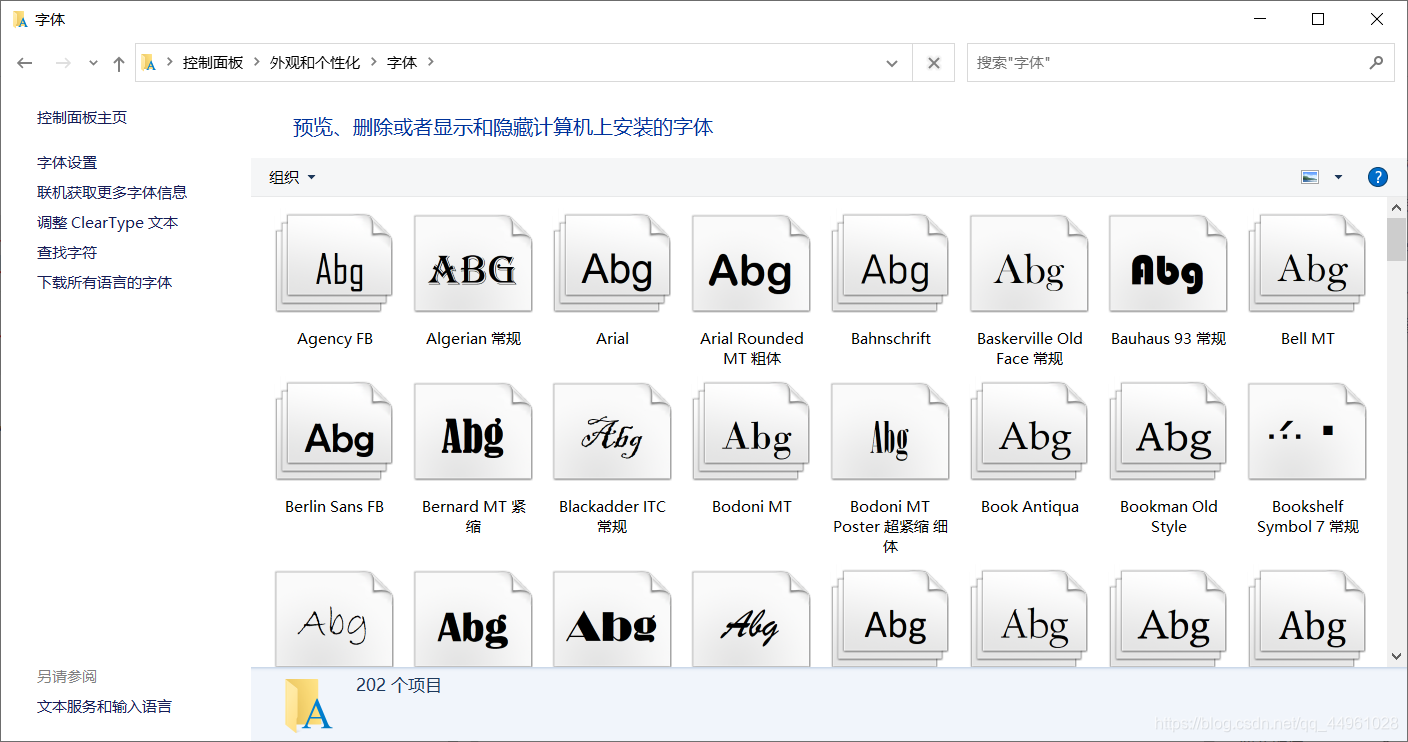Expand the address bar history dropdown
This screenshot has height=742, width=1408.
click(x=892, y=62)
